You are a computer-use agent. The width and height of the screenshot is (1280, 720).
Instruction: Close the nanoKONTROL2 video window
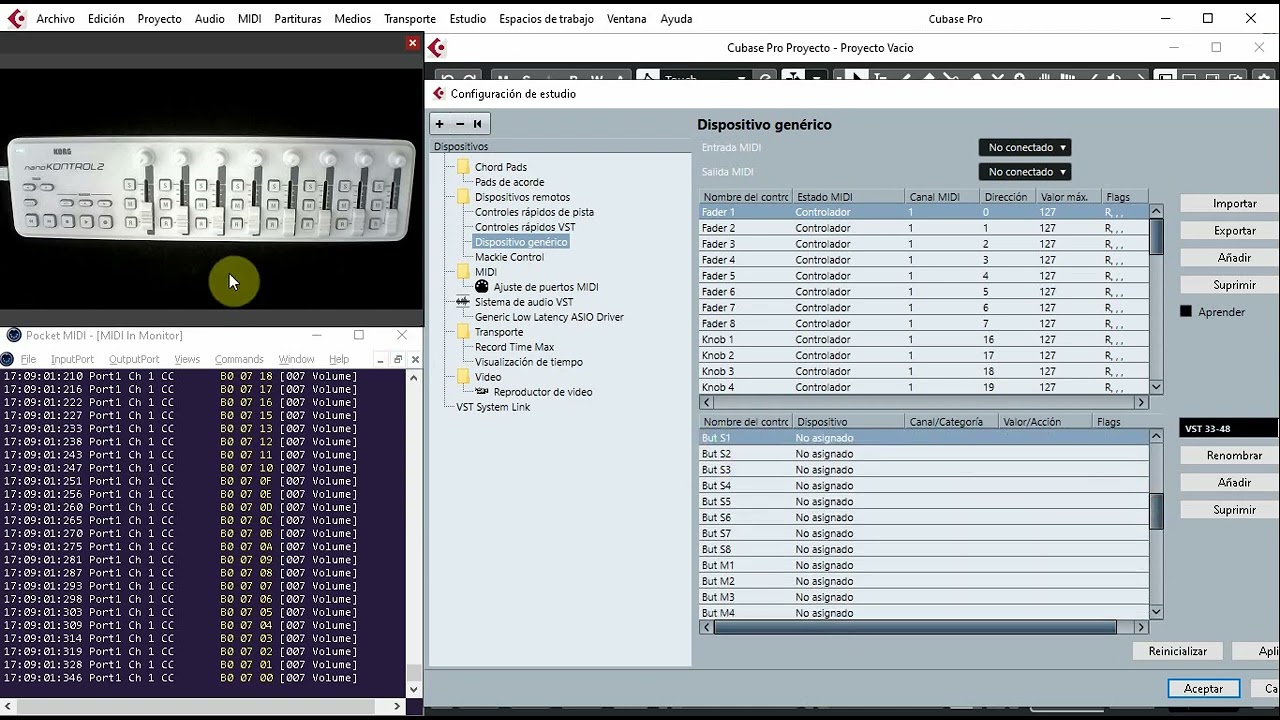(x=412, y=43)
